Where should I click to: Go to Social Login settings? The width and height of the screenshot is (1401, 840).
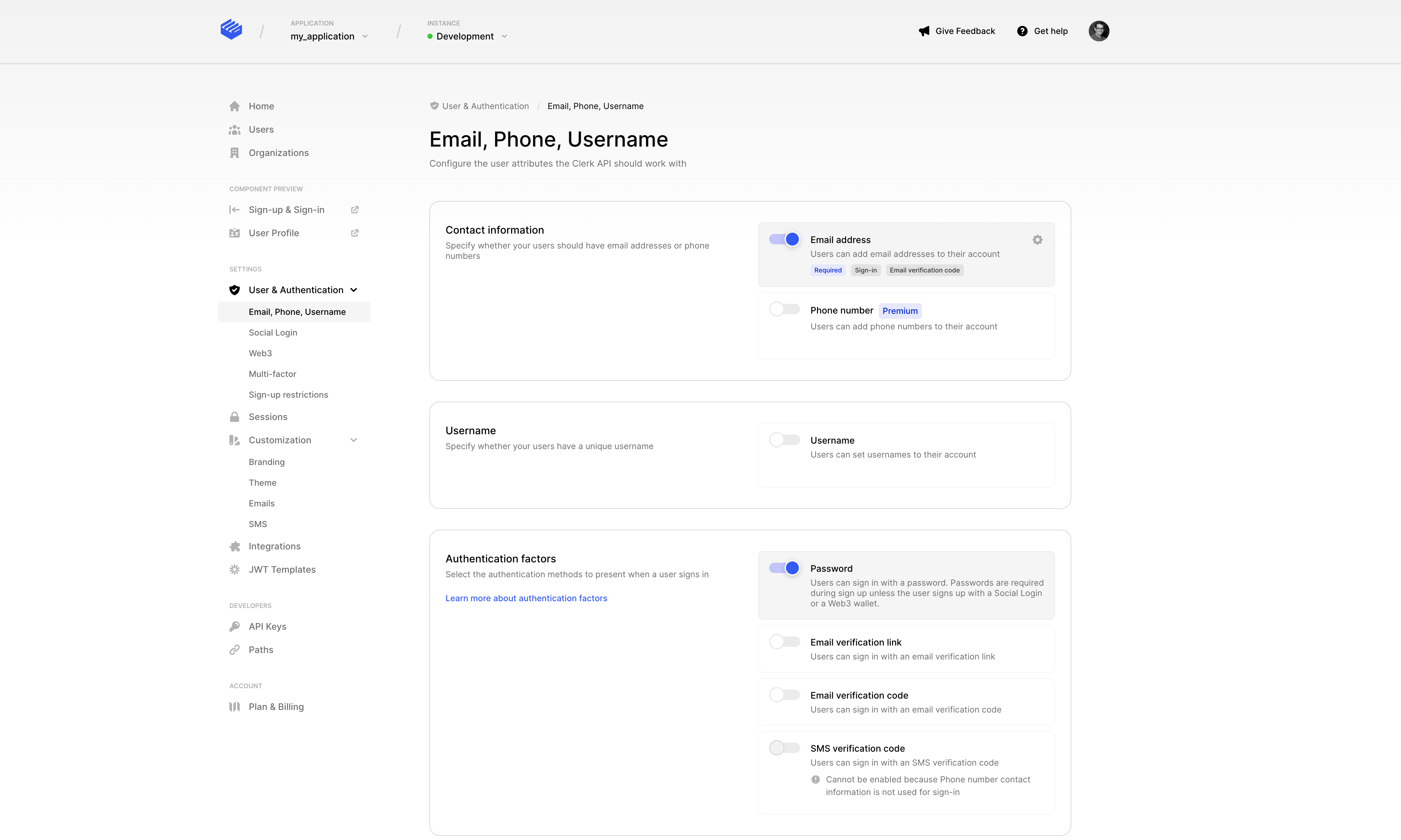273,333
